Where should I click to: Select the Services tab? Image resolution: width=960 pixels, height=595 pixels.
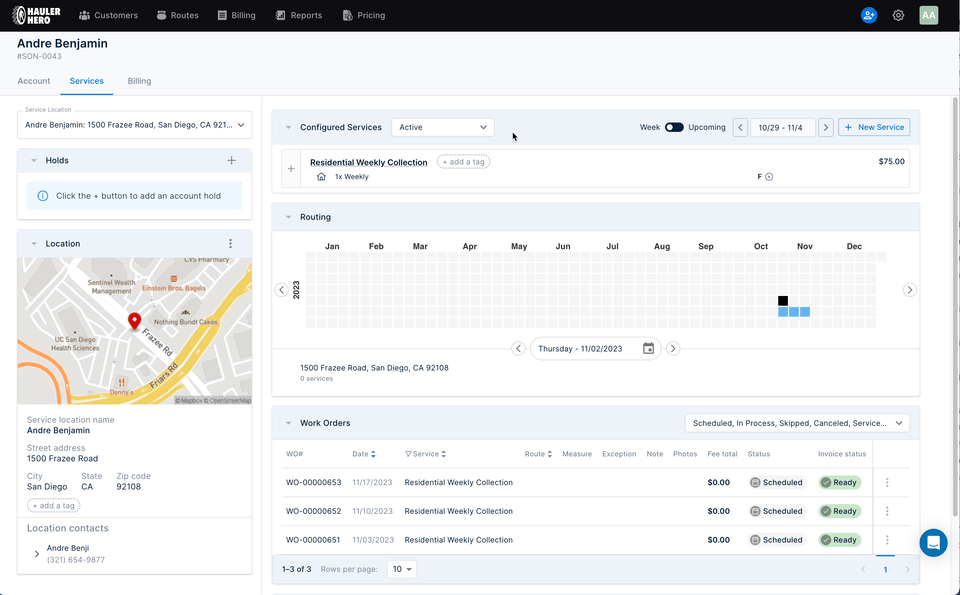86,81
